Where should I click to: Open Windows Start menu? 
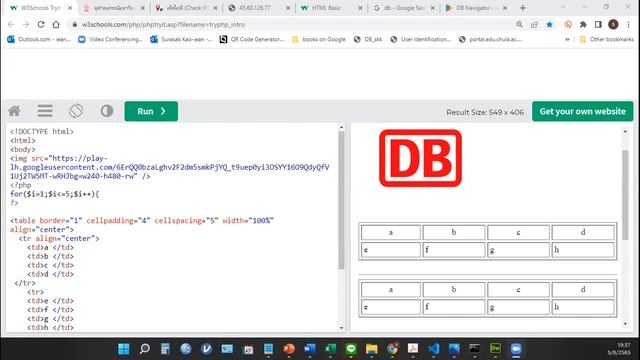(x=124, y=349)
